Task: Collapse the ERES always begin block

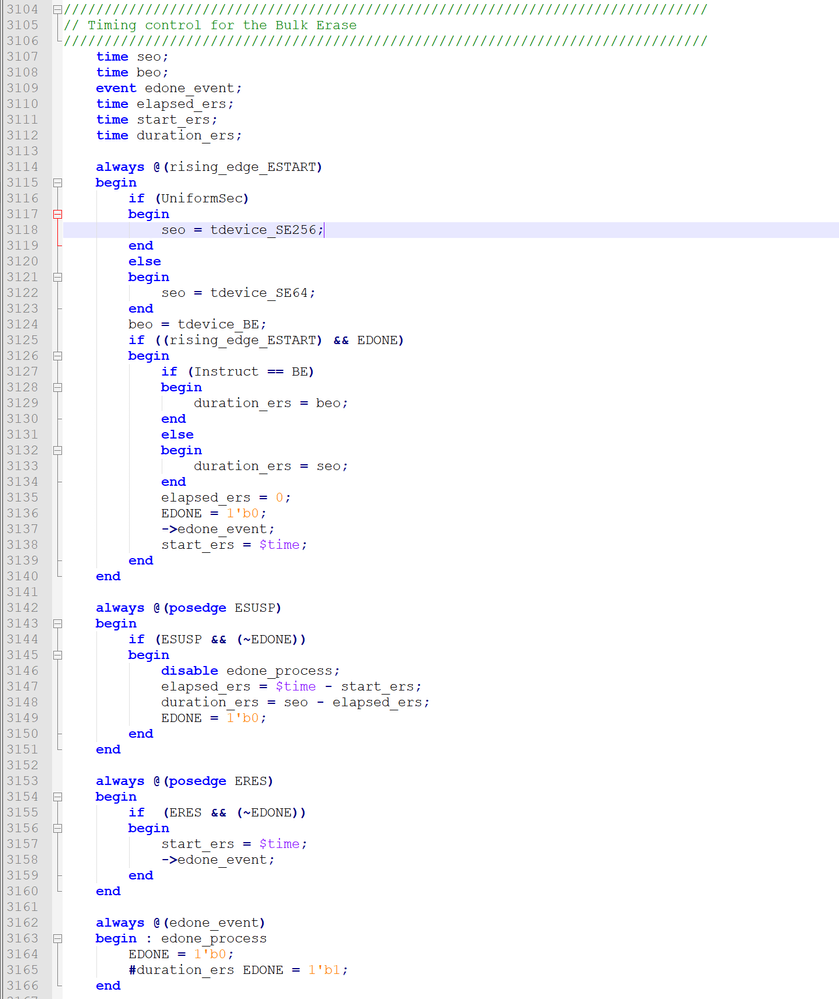Action: [57, 796]
